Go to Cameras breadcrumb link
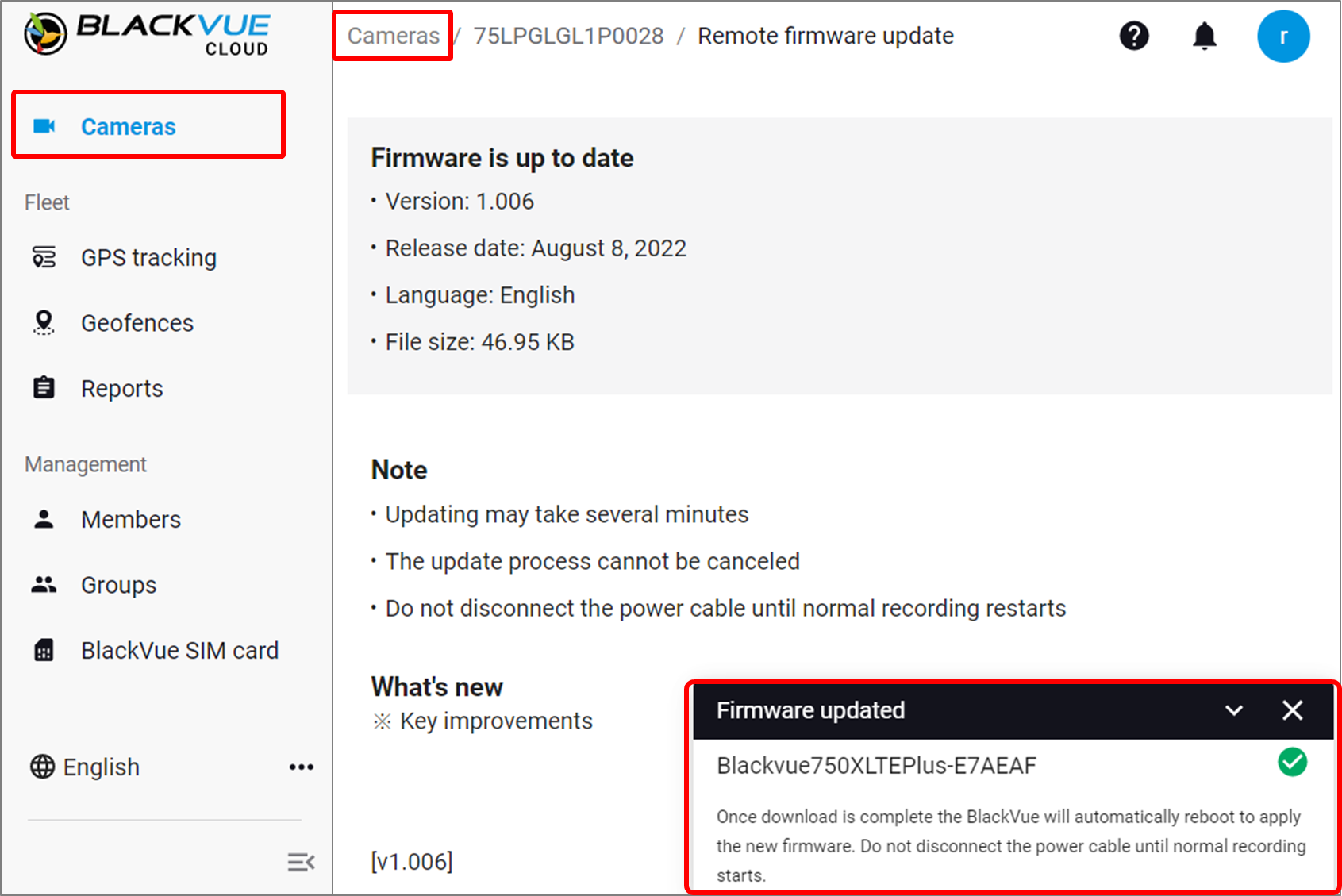 coord(394,36)
